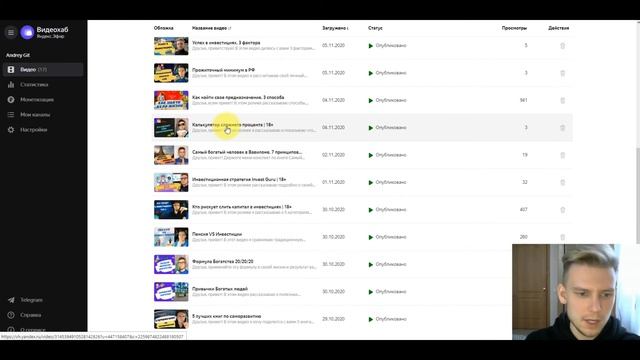Screen dimensions: 640x360
Task: Click green play icon for 'Пенсия VS Инвестиции'
Action: (371, 237)
